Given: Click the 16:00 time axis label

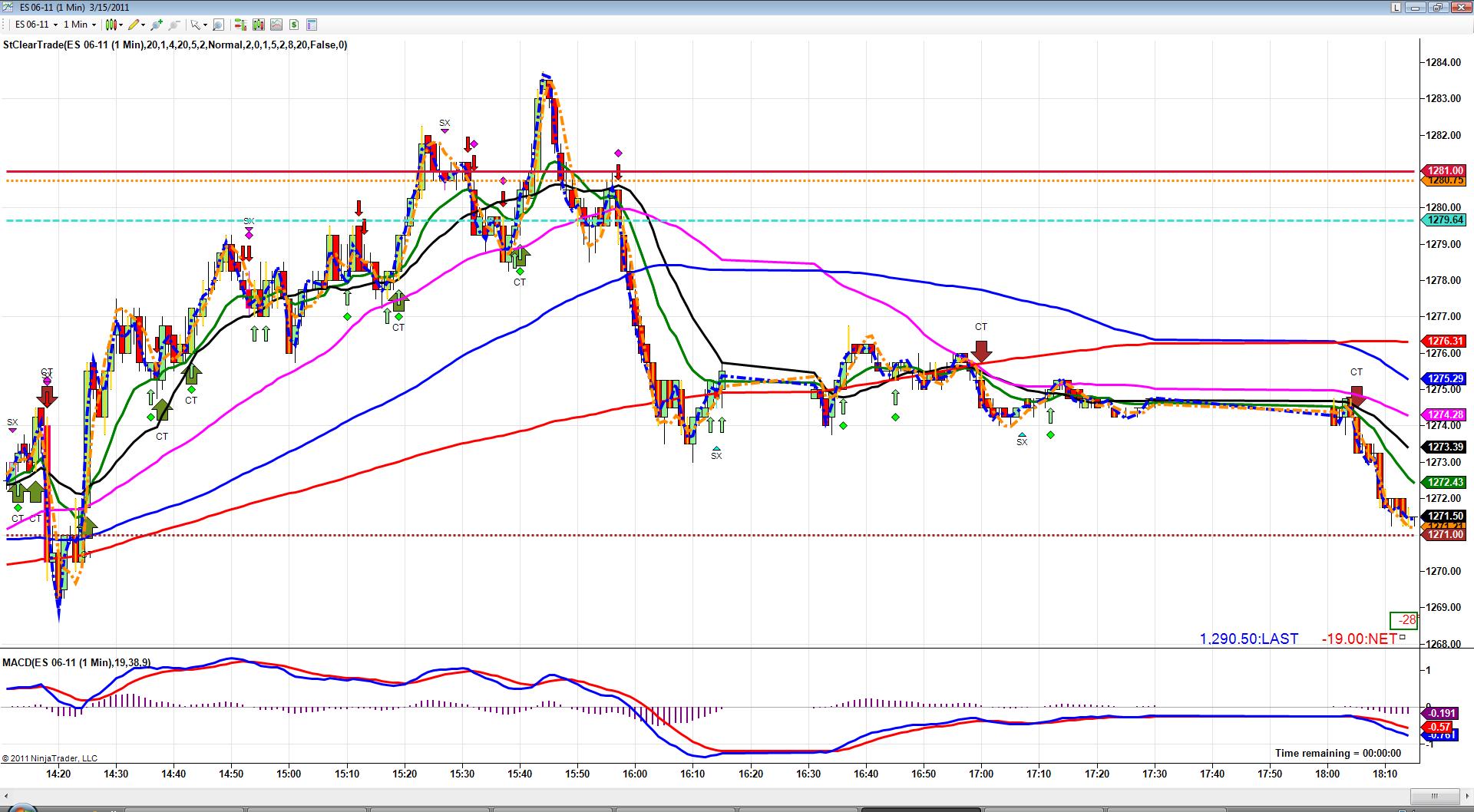Looking at the screenshot, I should pos(635,774).
